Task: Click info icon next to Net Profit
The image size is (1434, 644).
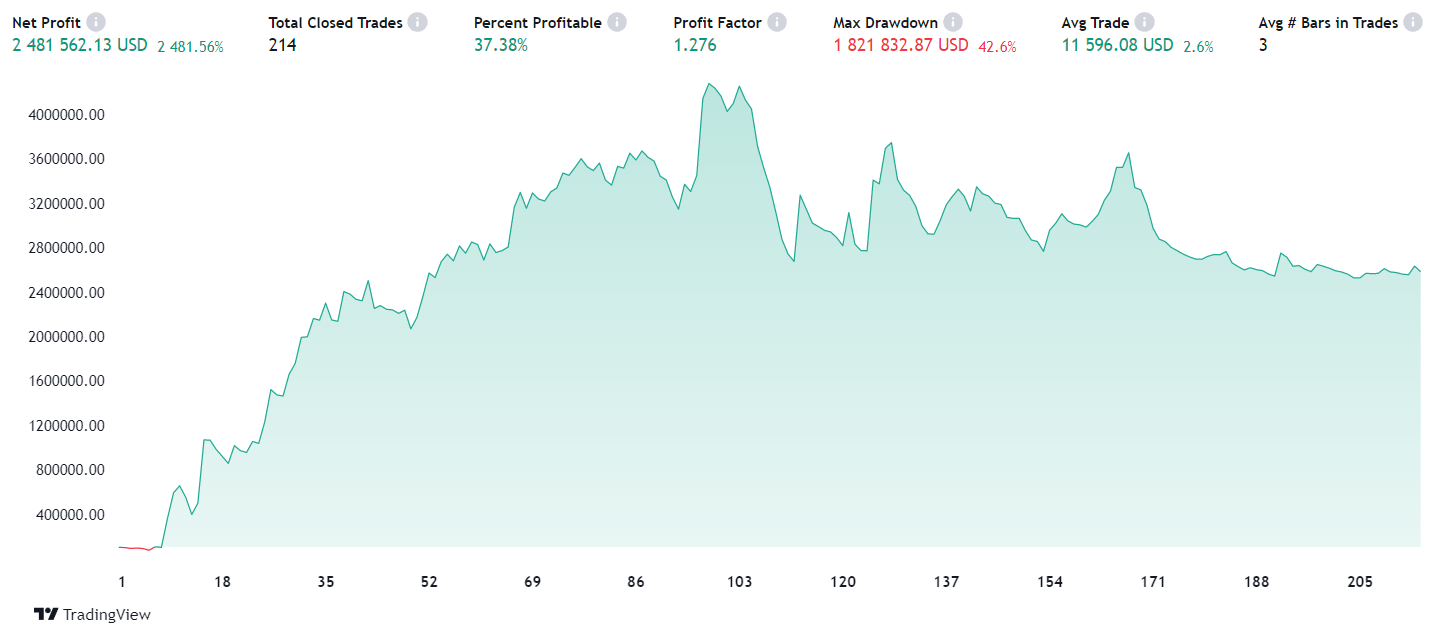Action: (95, 22)
